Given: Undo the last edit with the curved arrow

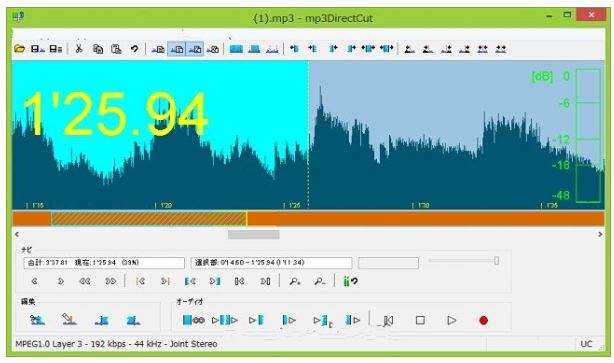Looking at the screenshot, I should [x=134, y=49].
